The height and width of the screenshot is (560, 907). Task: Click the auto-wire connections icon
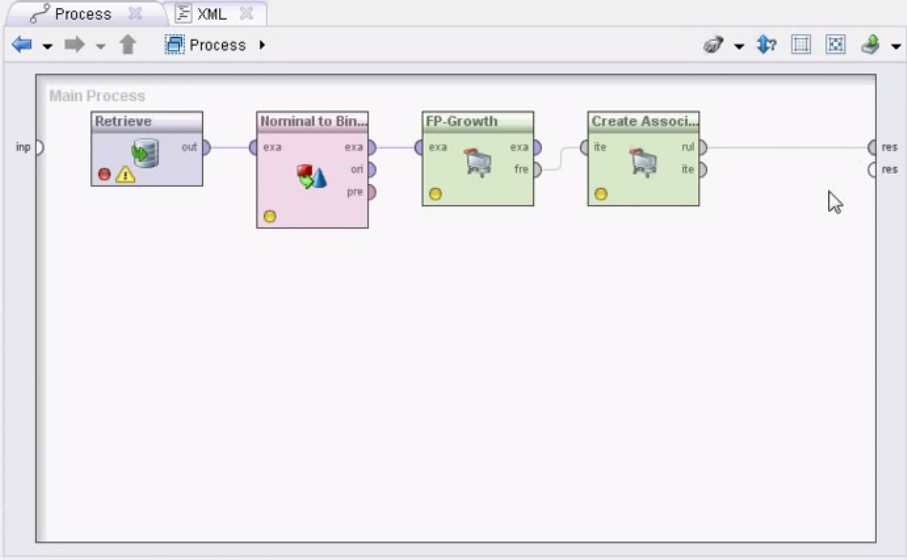click(713, 45)
